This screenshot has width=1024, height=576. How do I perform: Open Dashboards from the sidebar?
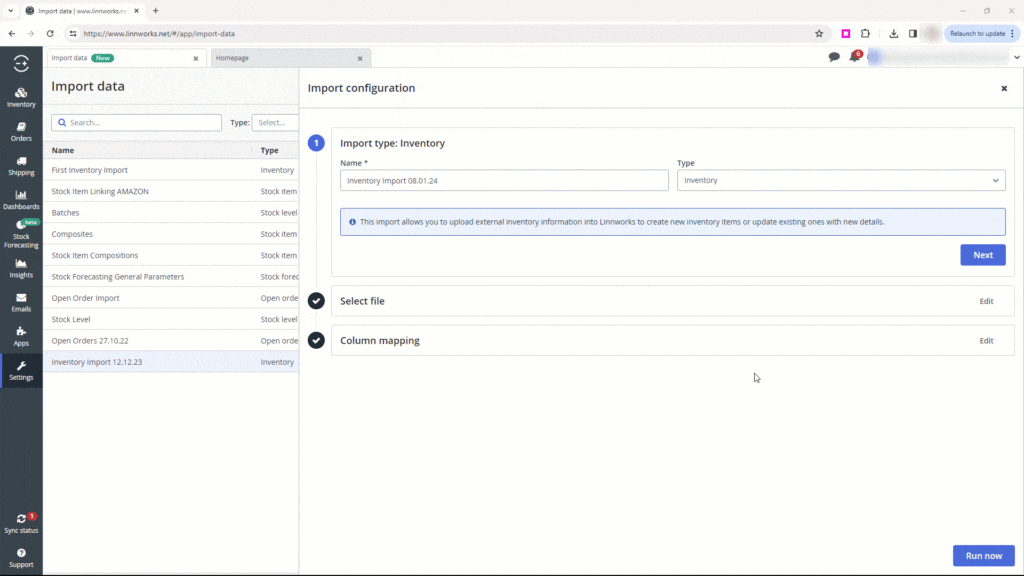pos(21,199)
